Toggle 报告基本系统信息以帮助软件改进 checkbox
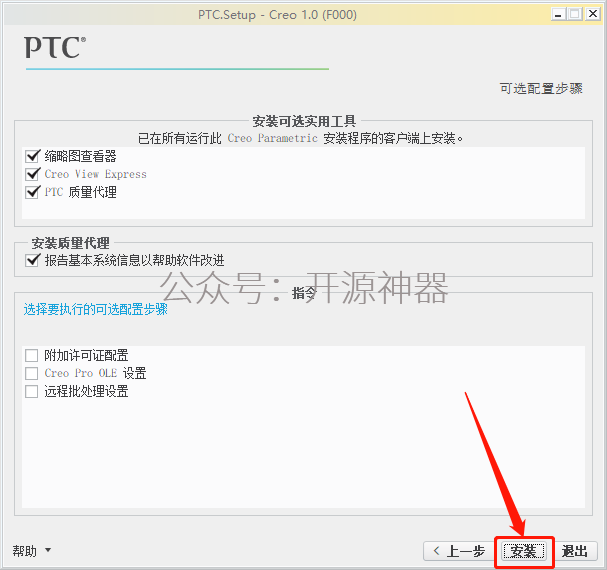 pyautogui.click(x=32, y=260)
